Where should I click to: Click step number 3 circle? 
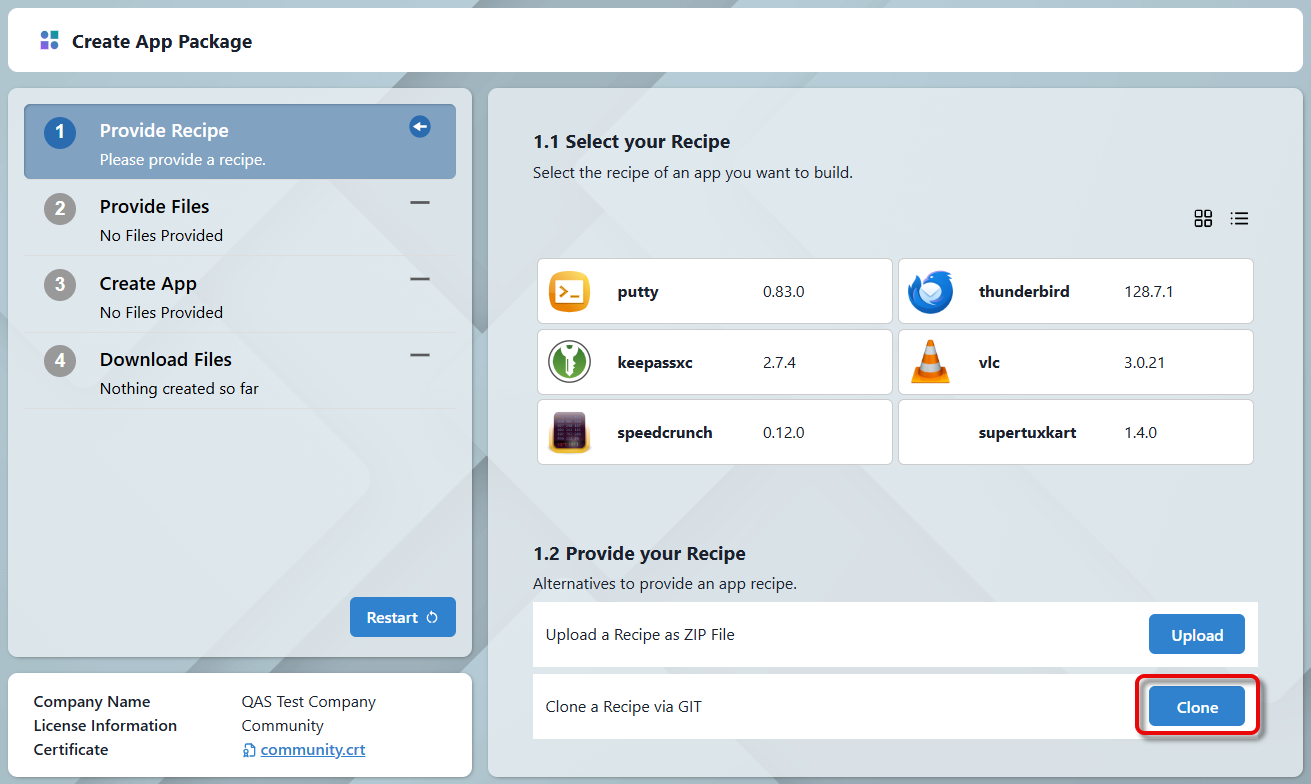(x=60, y=285)
